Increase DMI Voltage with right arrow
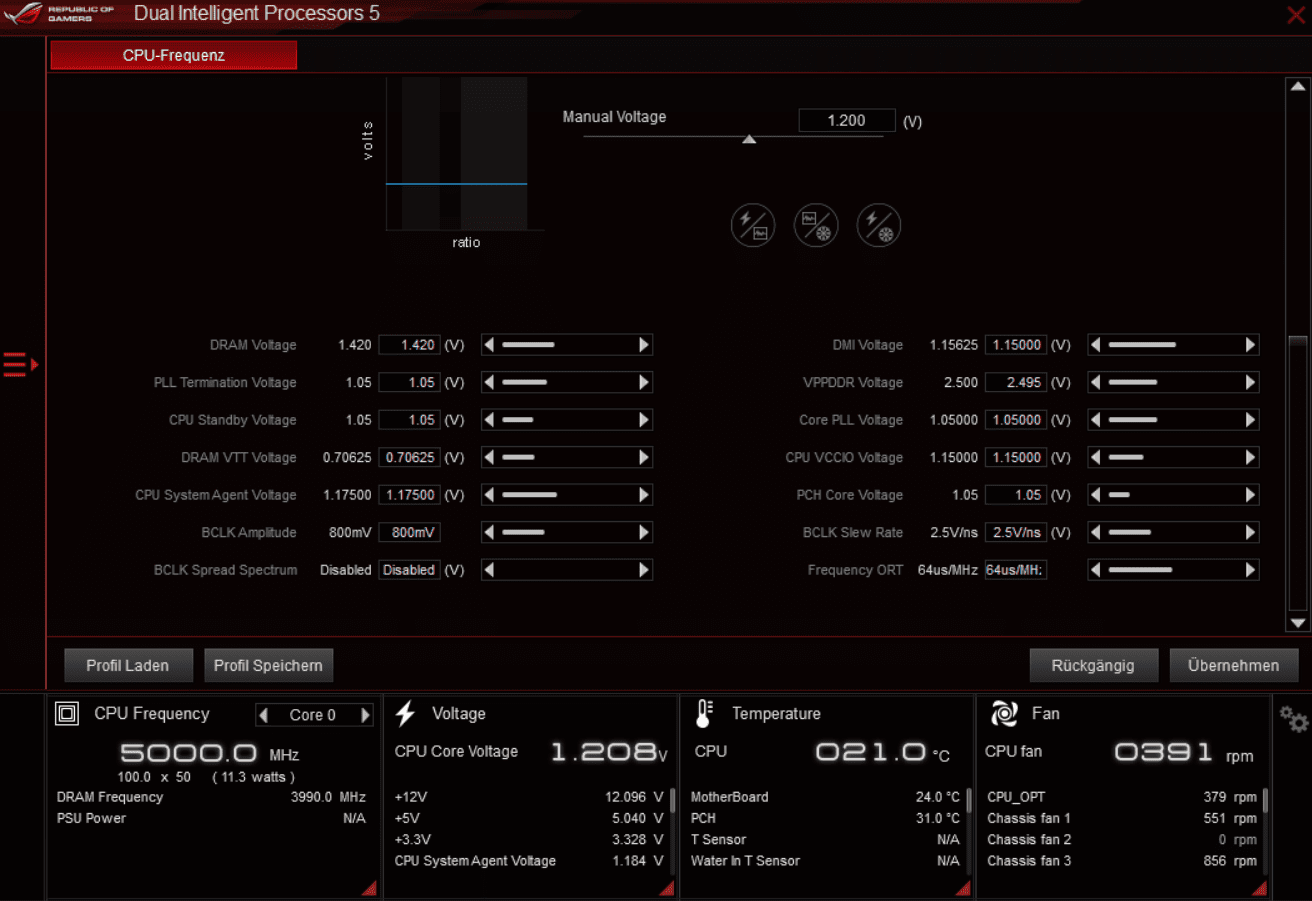This screenshot has width=1312, height=901. pyautogui.click(x=1250, y=345)
